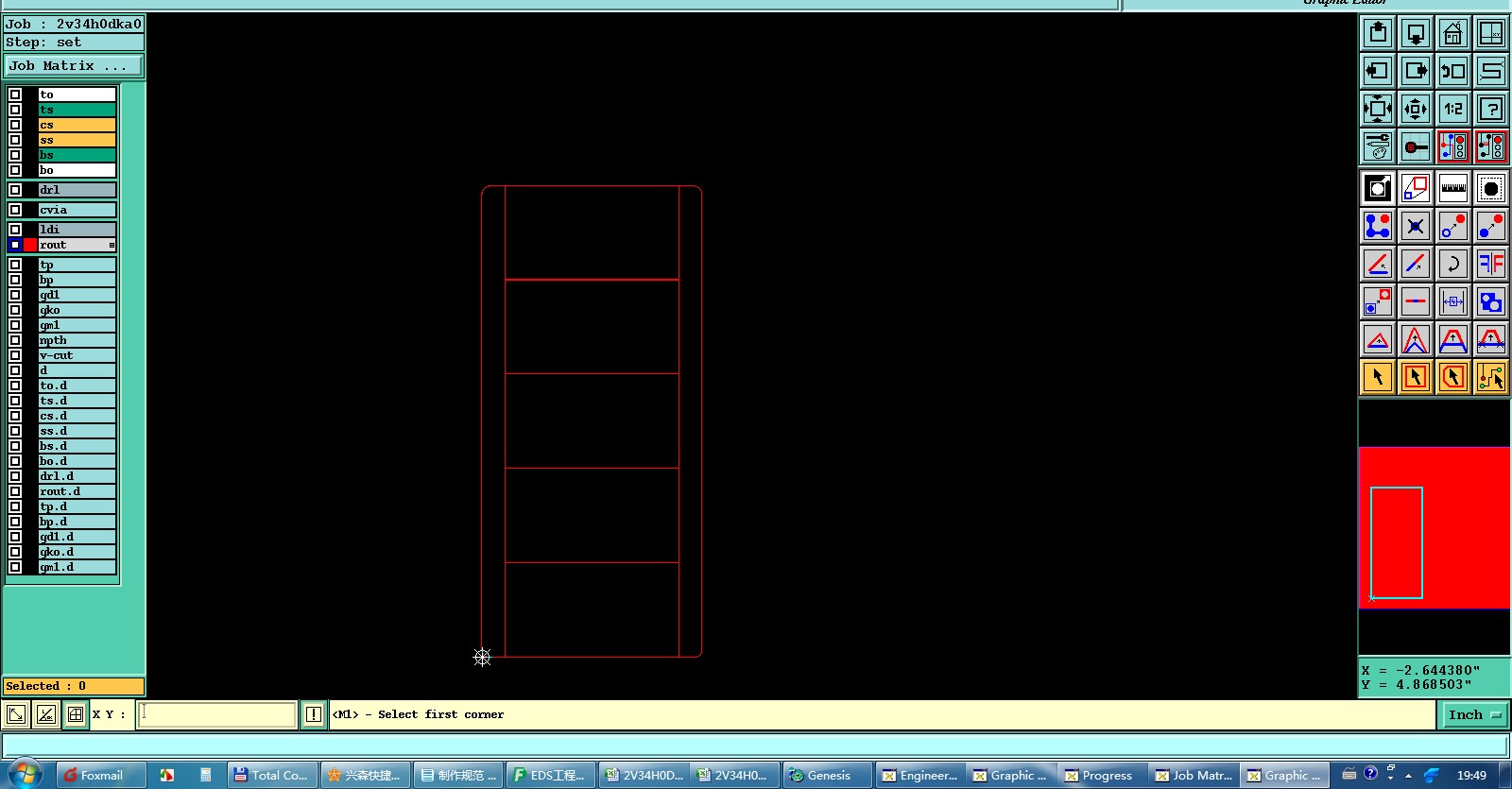Click the red overview thumbnail panel
The height and width of the screenshot is (789, 1512).
pos(1434,527)
